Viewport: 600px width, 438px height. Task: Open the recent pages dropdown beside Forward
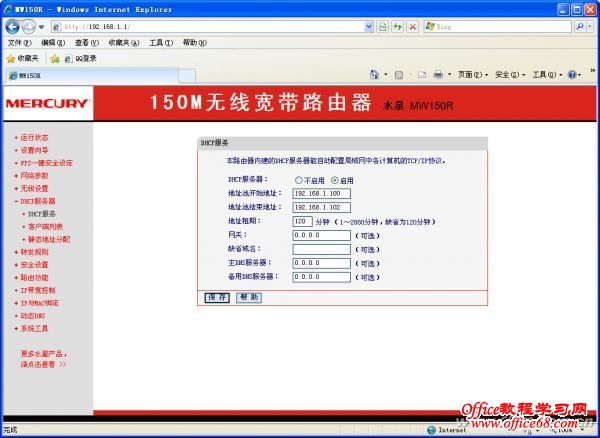tap(41, 27)
